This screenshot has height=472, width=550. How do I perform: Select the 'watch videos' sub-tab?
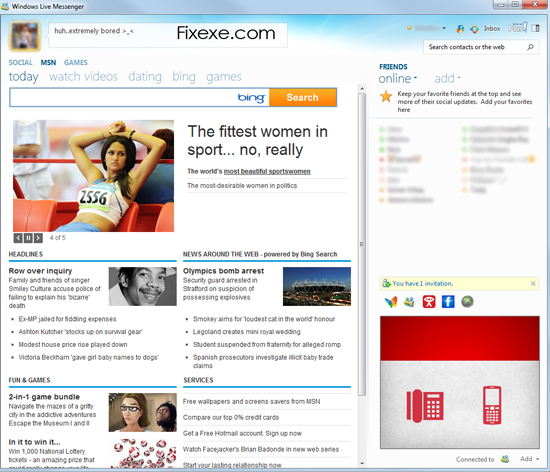(83, 76)
